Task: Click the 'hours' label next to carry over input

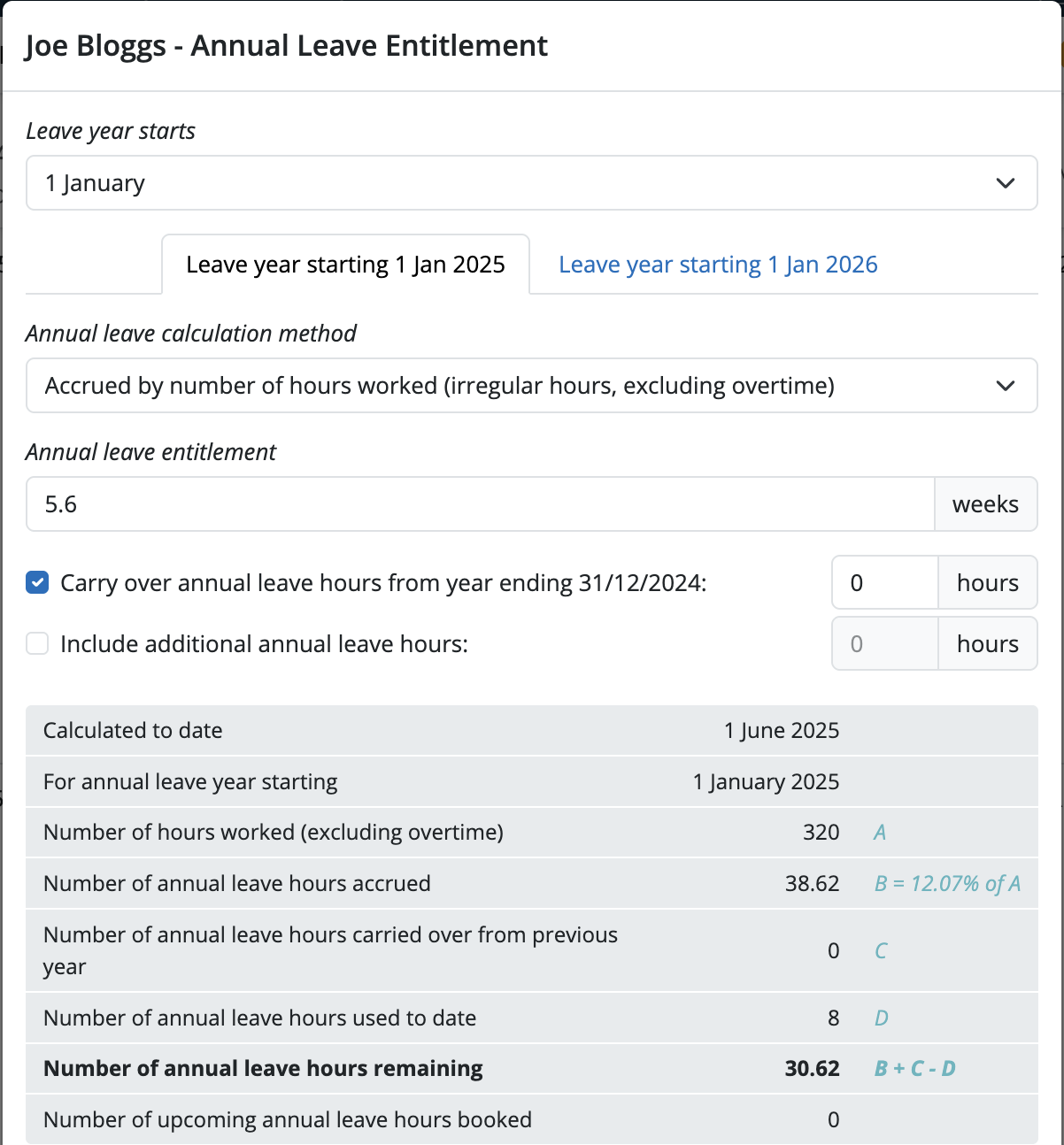Action: [x=987, y=582]
